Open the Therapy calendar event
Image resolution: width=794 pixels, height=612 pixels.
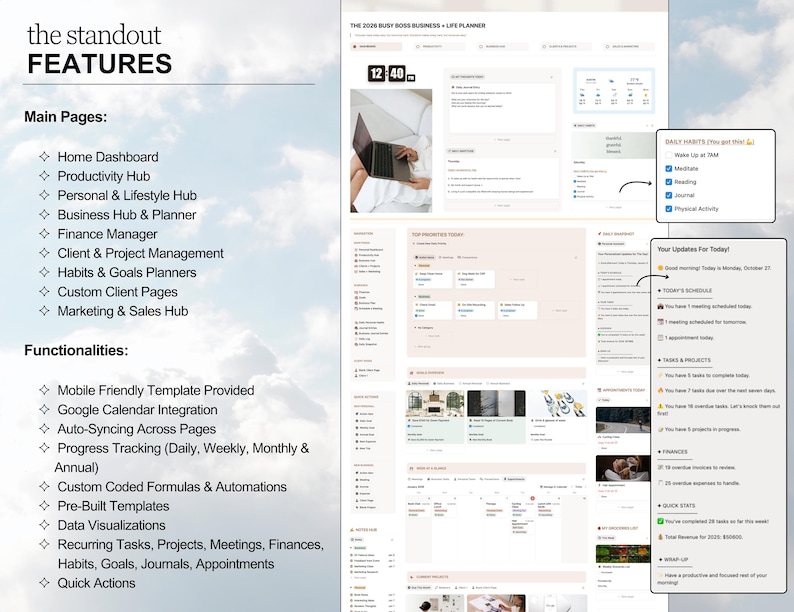coord(496,508)
